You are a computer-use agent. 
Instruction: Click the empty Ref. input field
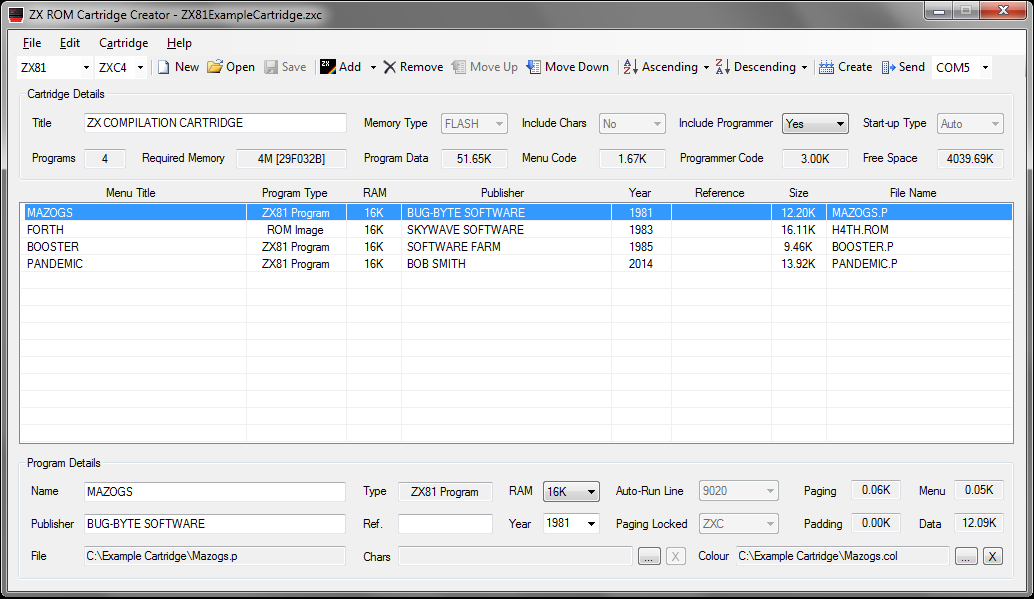tap(445, 524)
